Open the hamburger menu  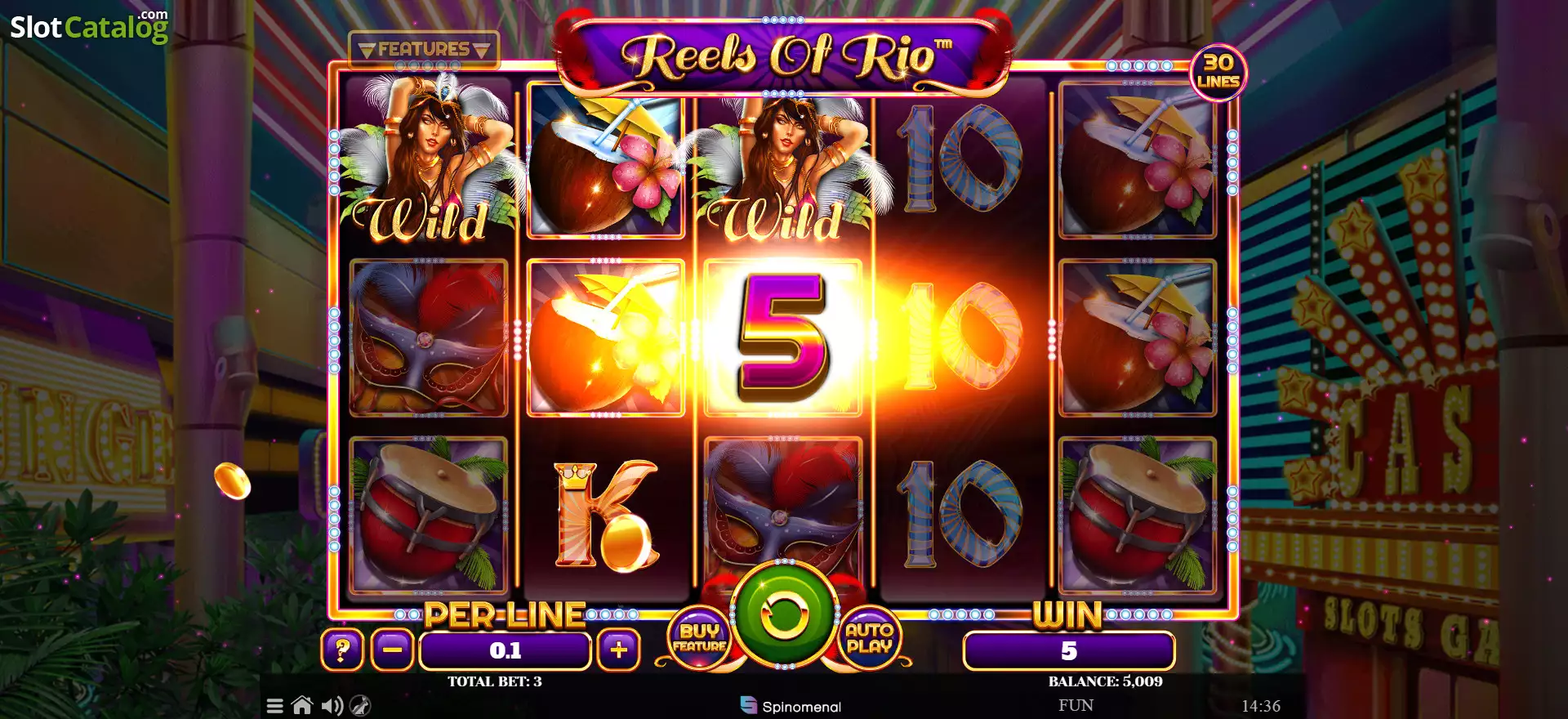pyautogui.click(x=275, y=706)
